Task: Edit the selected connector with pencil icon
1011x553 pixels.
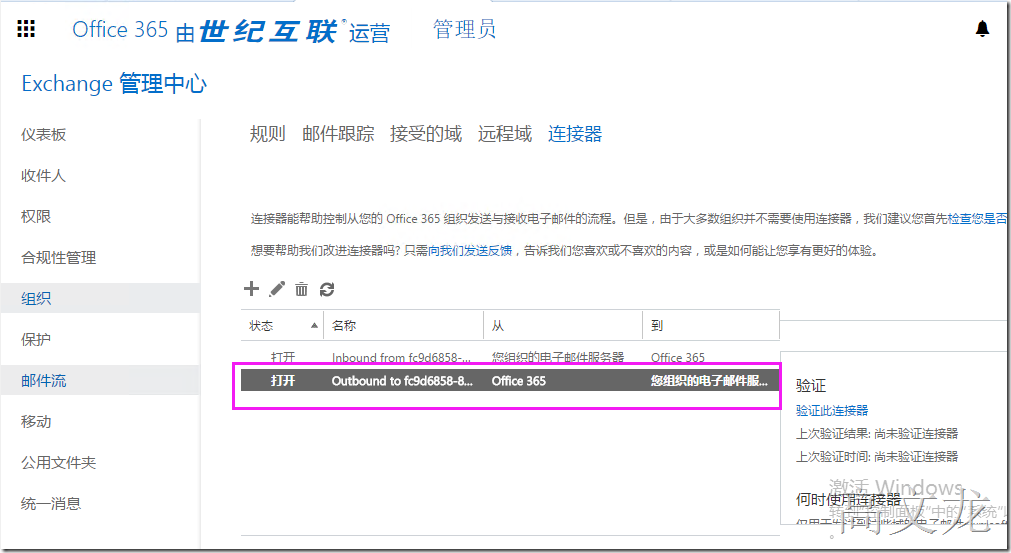Action: point(277,289)
